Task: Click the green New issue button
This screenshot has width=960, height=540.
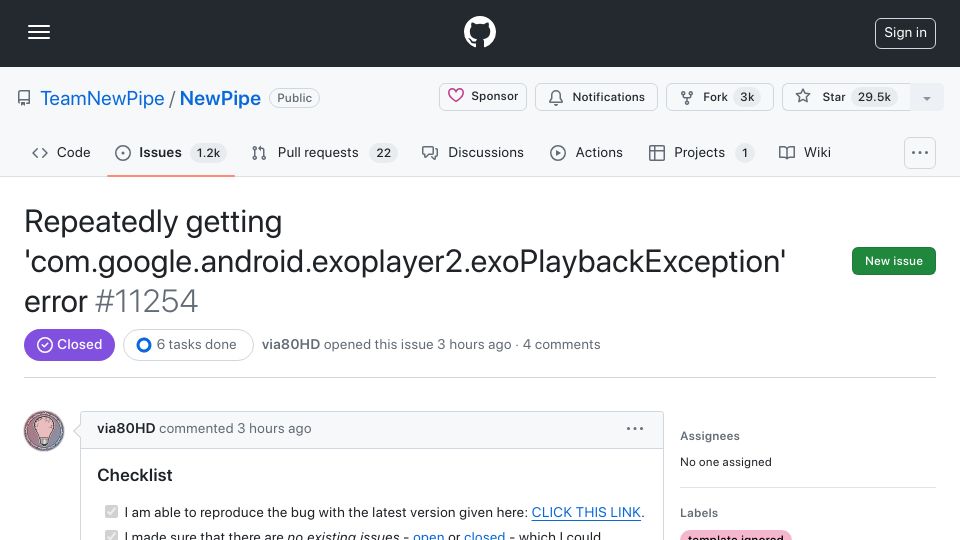Action: pos(893,261)
